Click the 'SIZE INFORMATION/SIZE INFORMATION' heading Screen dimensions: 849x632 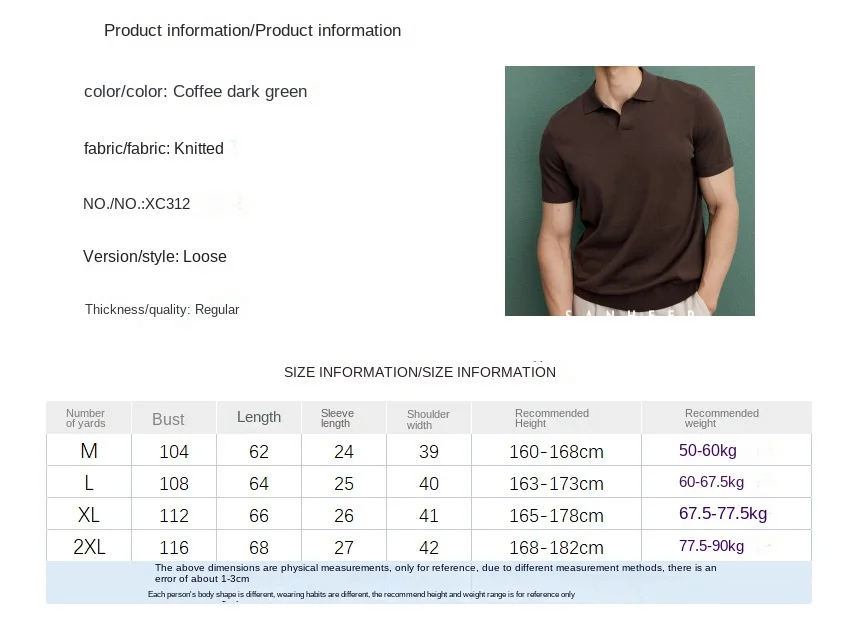click(x=420, y=373)
